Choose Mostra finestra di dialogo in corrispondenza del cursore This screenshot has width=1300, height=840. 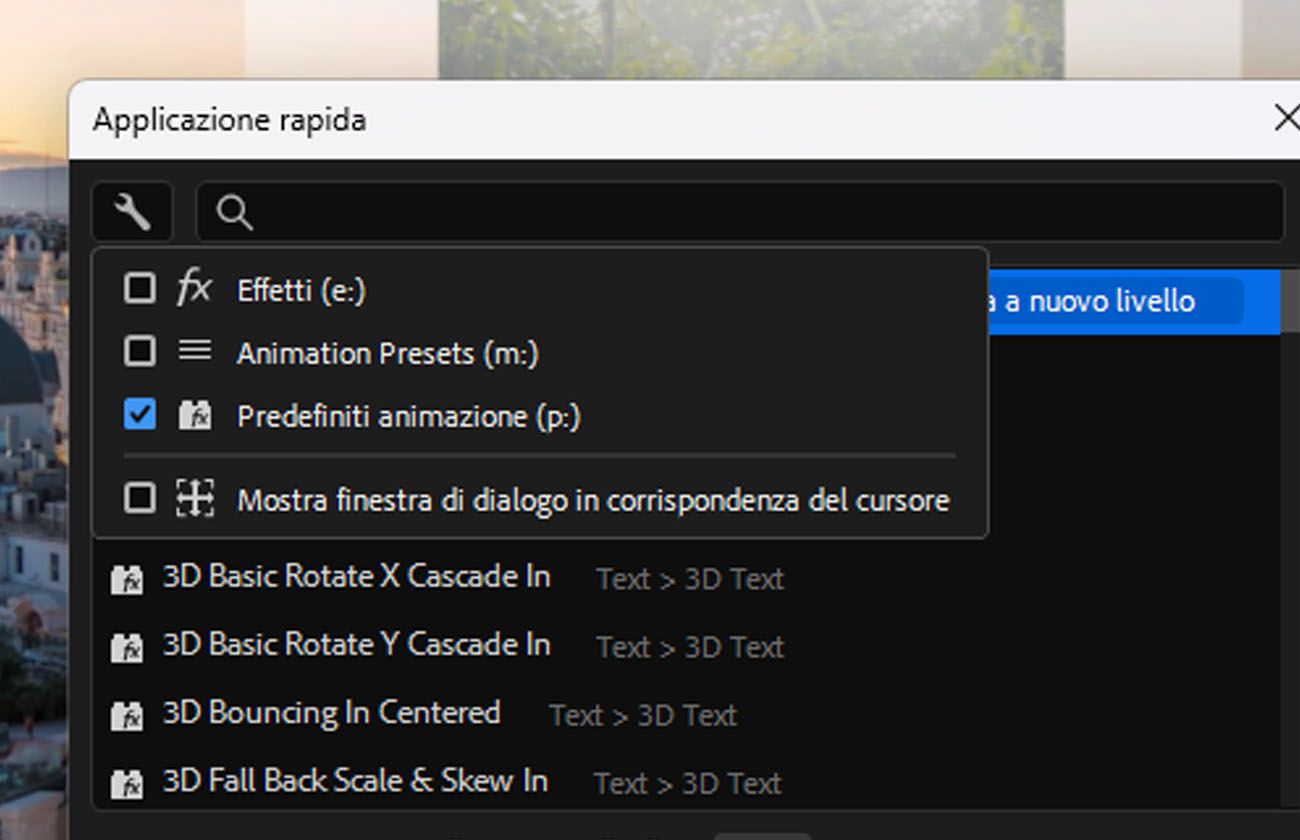pyautogui.click(x=592, y=499)
